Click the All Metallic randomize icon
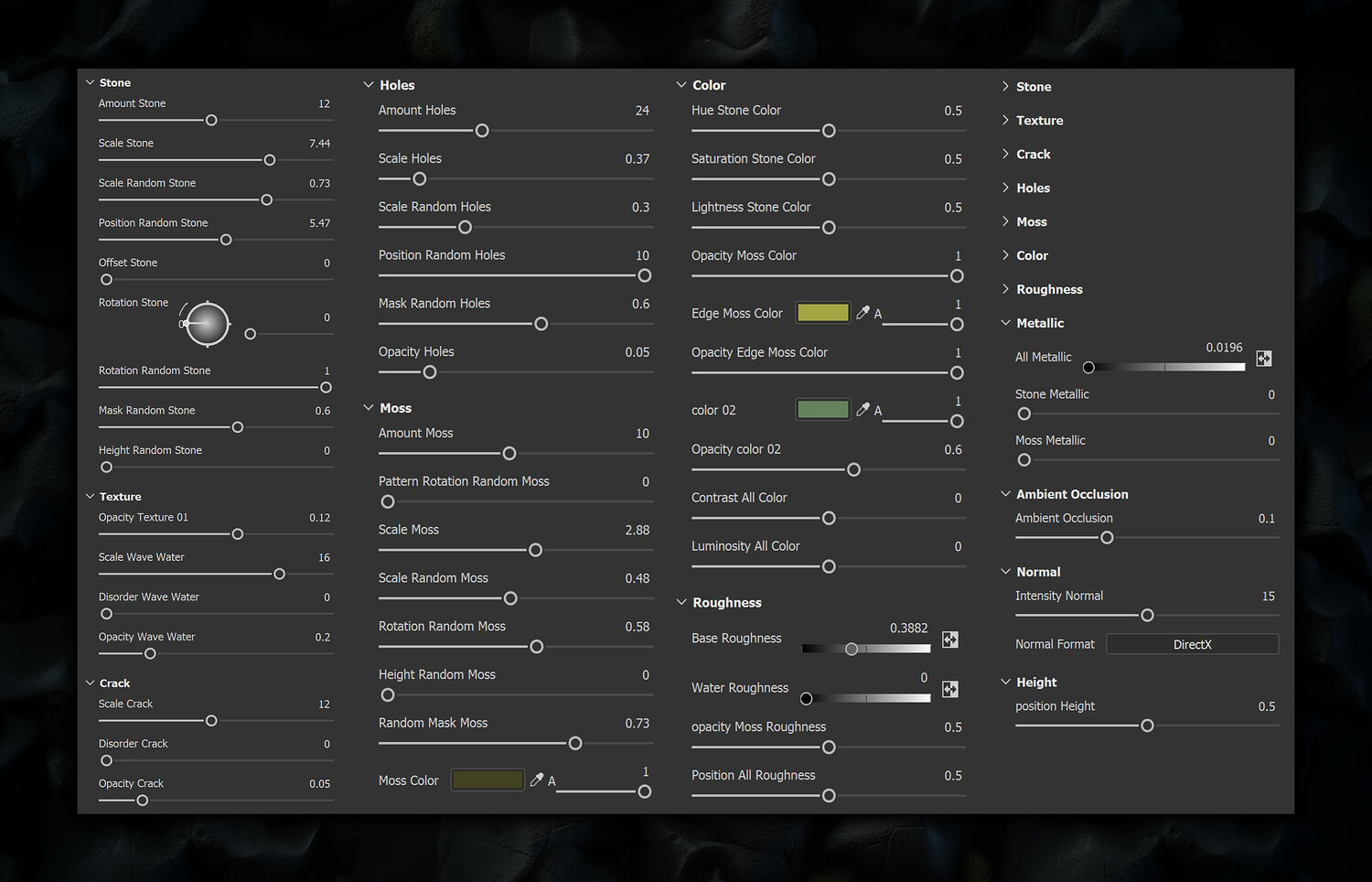 tap(1264, 359)
